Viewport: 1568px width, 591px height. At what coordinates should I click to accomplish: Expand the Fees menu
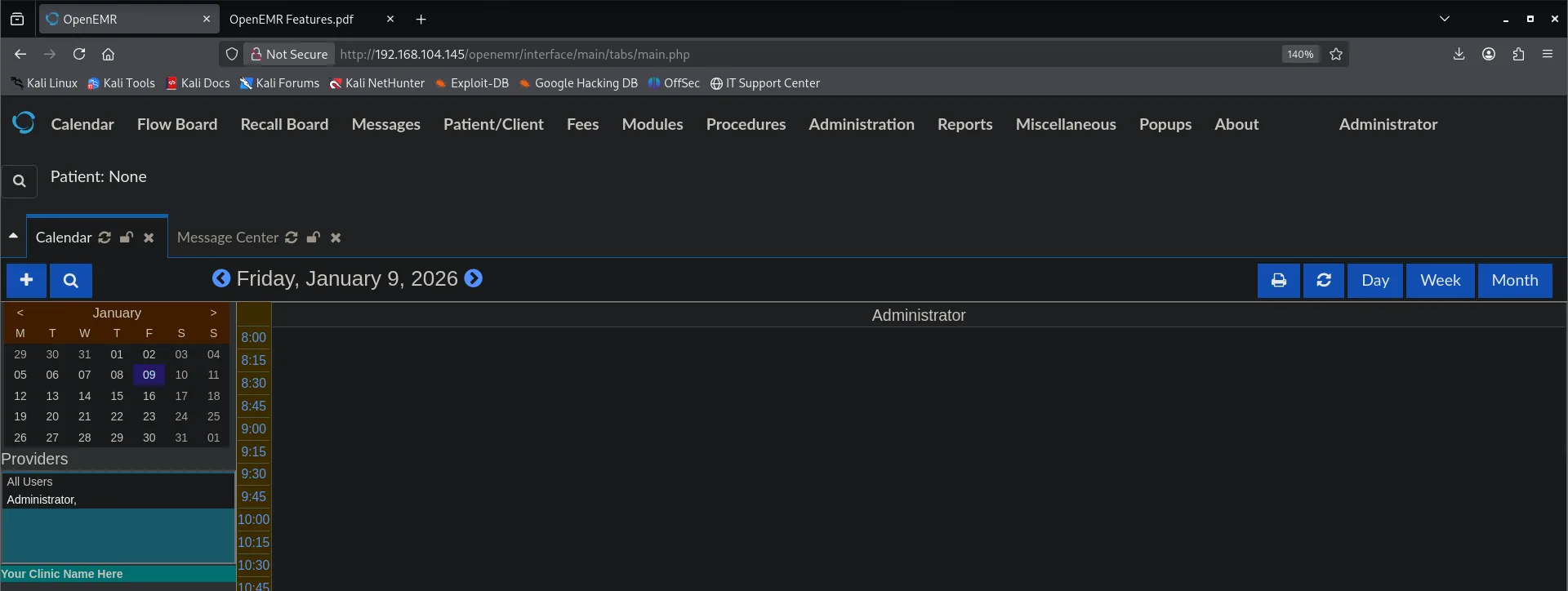click(583, 124)
